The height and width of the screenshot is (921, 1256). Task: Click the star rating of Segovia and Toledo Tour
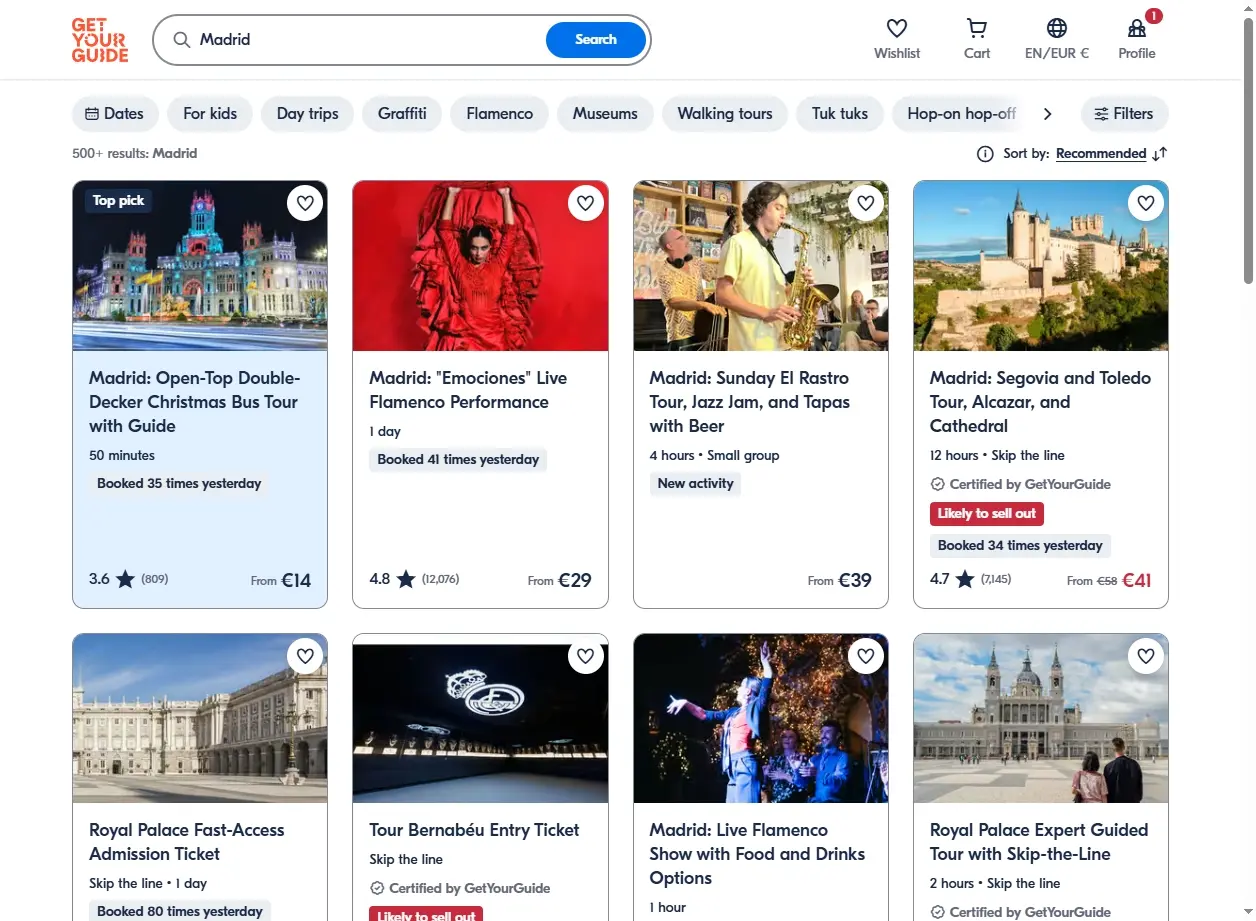tap(965, 579)
